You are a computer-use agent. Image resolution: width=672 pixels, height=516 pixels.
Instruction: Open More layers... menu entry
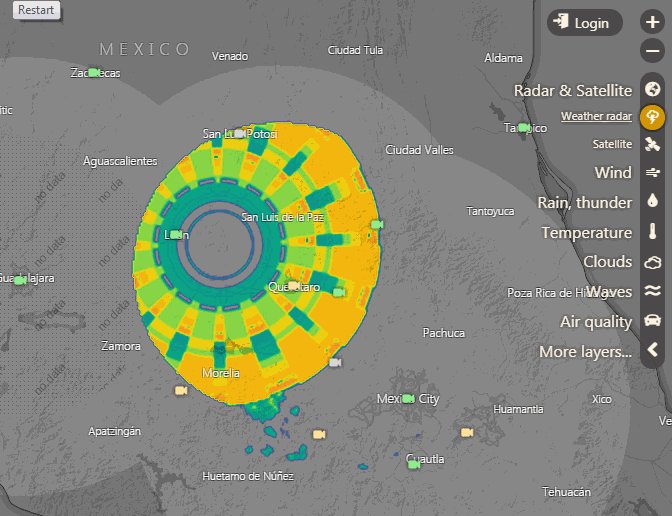[585, 352]
